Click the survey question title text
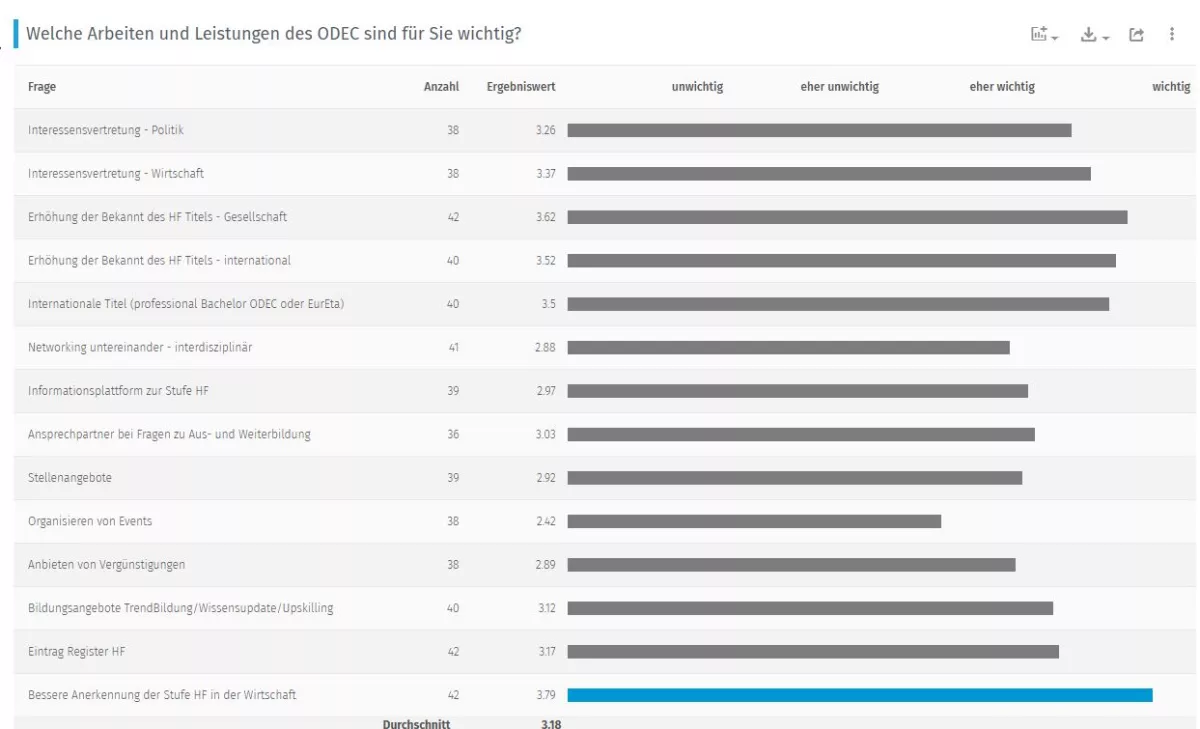Screen dimensions: 1200x729 click(273, 34)
